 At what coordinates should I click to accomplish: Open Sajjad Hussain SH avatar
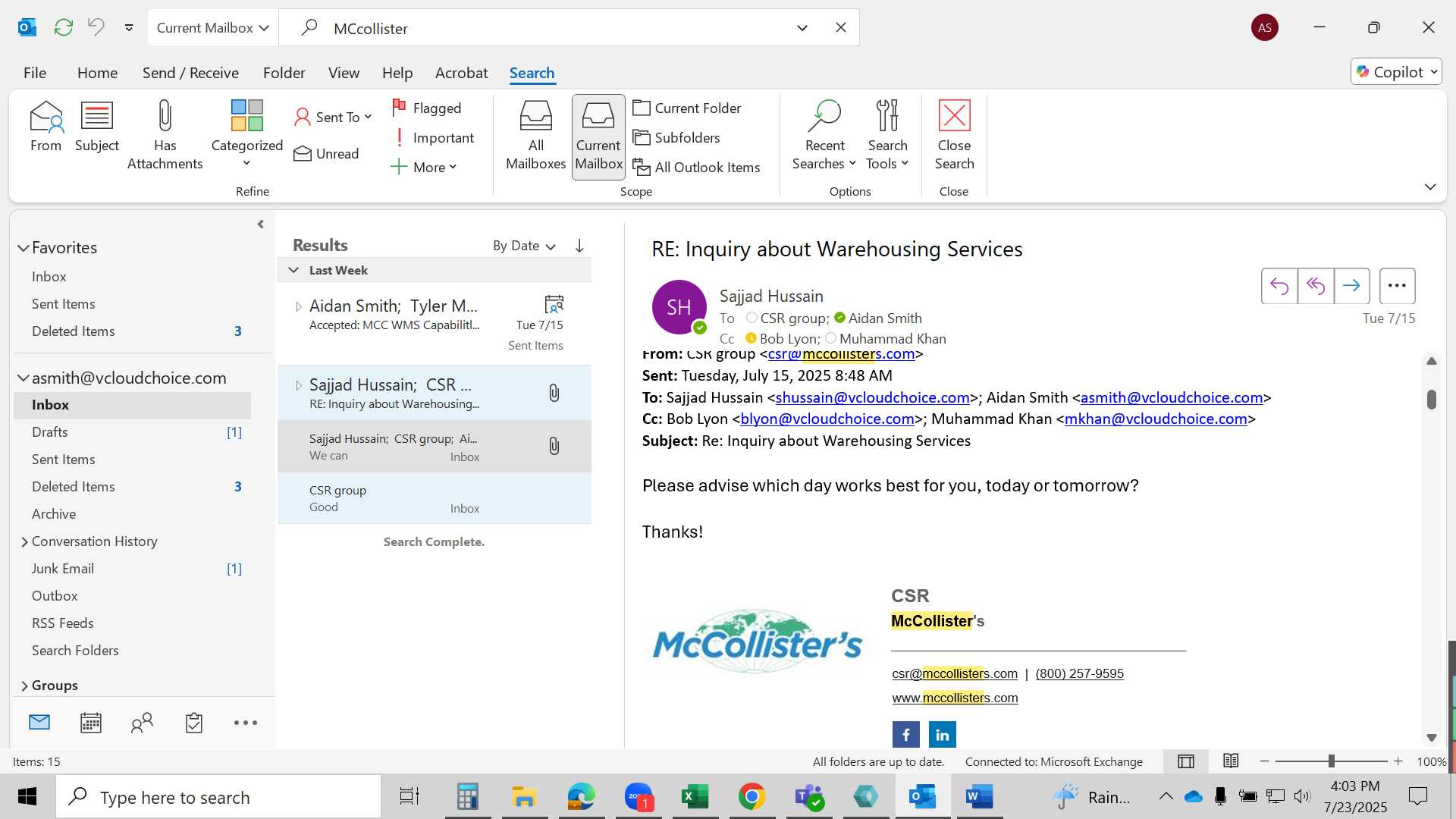tap(679, 307)
